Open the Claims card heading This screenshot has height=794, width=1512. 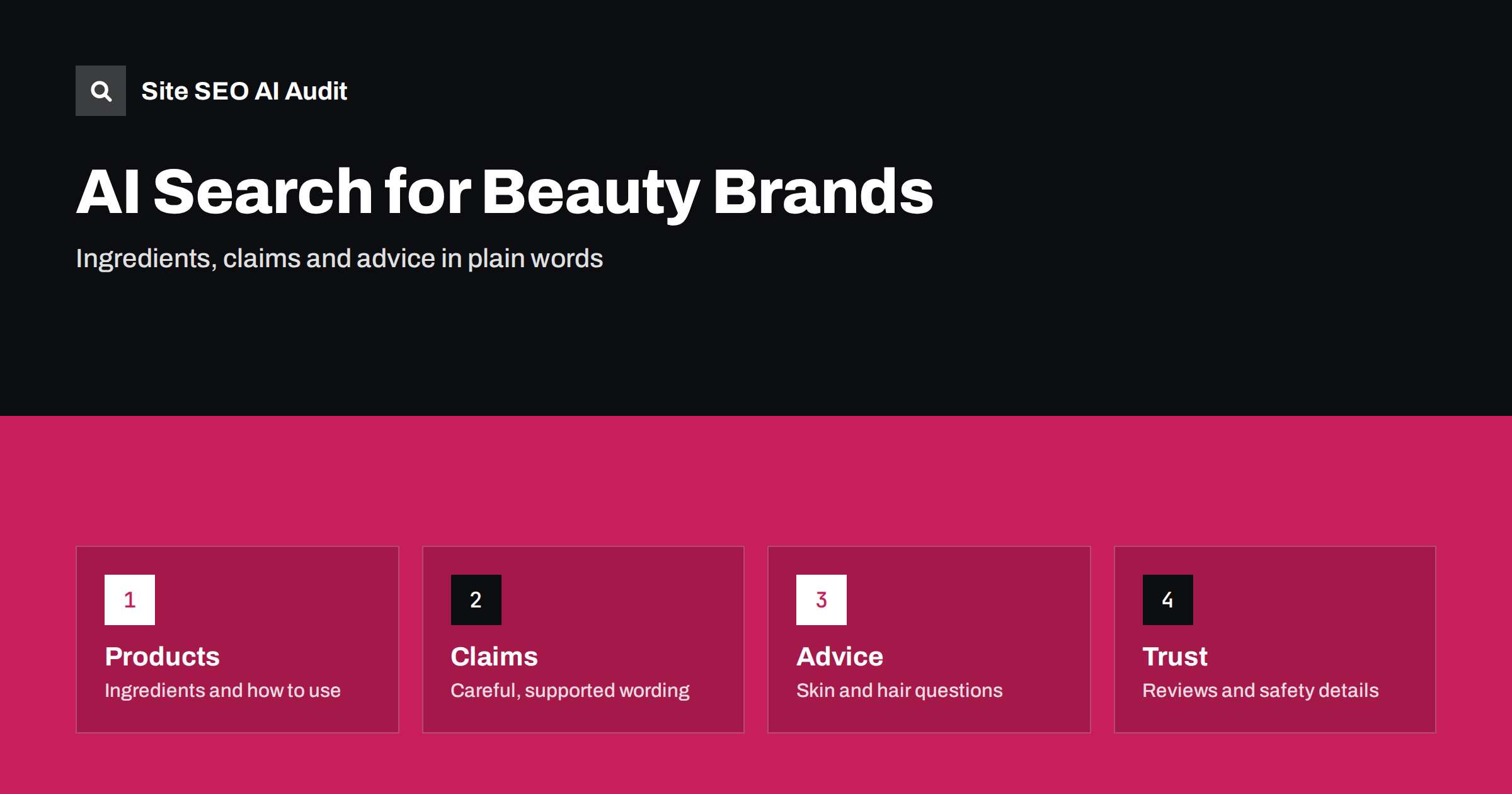[494, 657]
